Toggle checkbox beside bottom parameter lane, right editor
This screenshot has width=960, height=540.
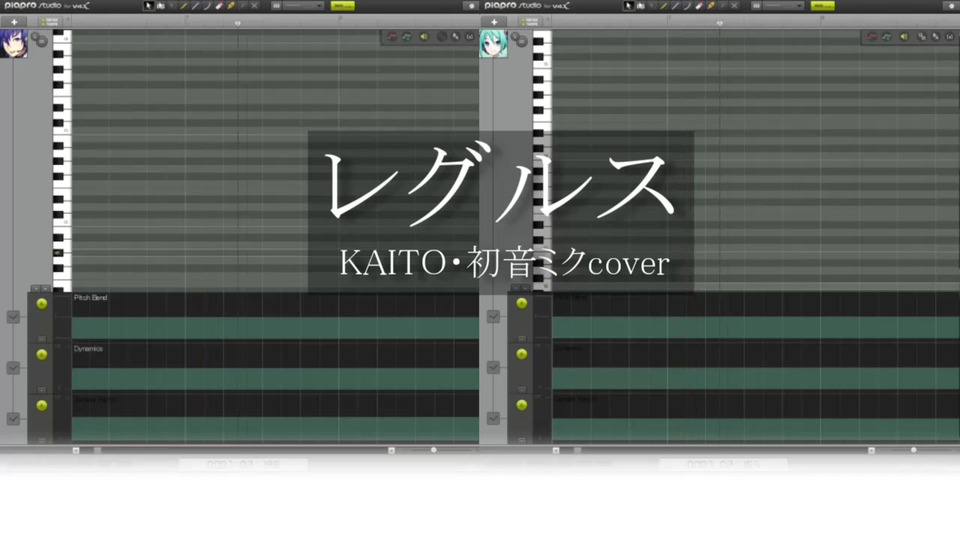pos(493,418)
